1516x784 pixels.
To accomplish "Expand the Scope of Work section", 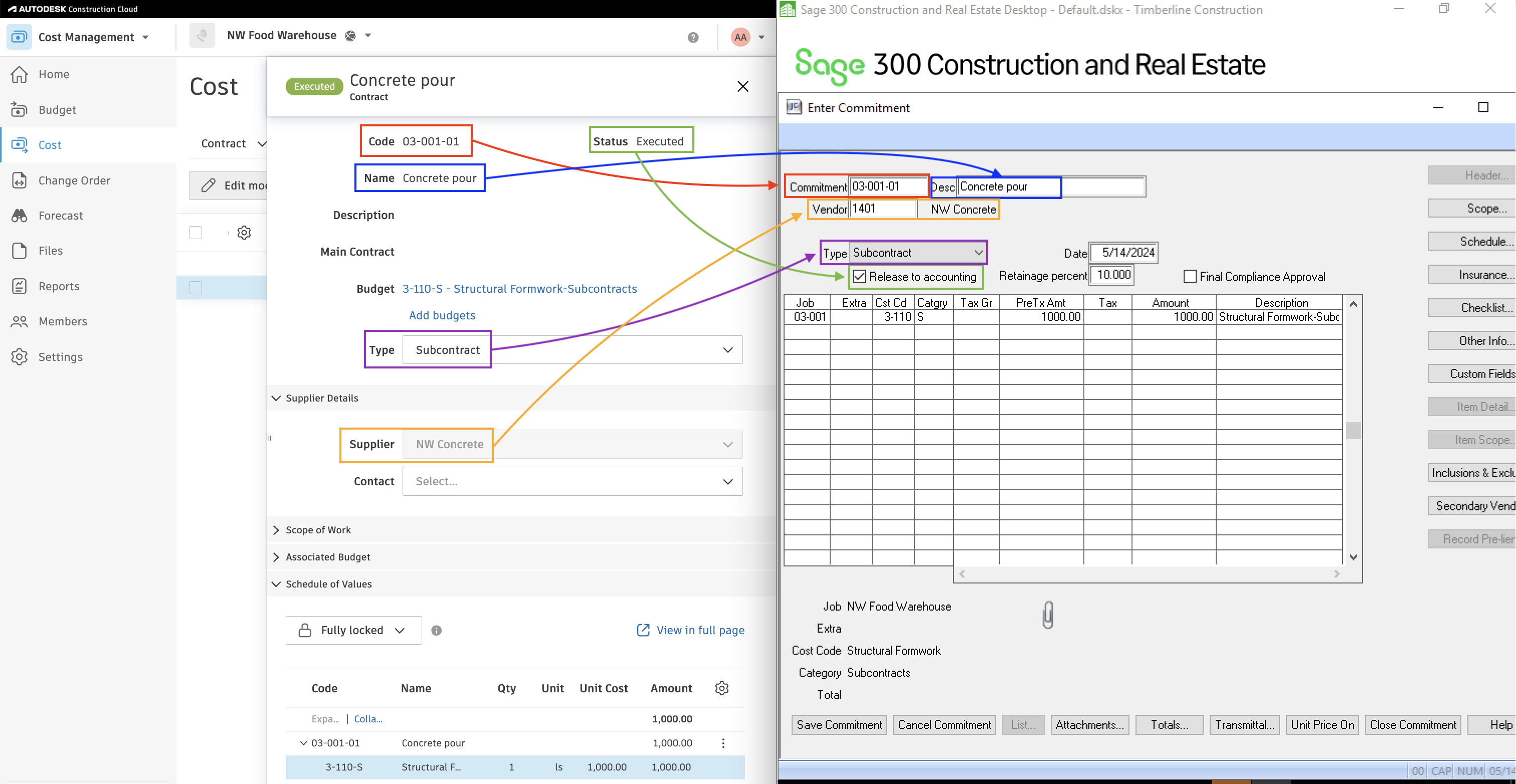I will click(275, 530).
